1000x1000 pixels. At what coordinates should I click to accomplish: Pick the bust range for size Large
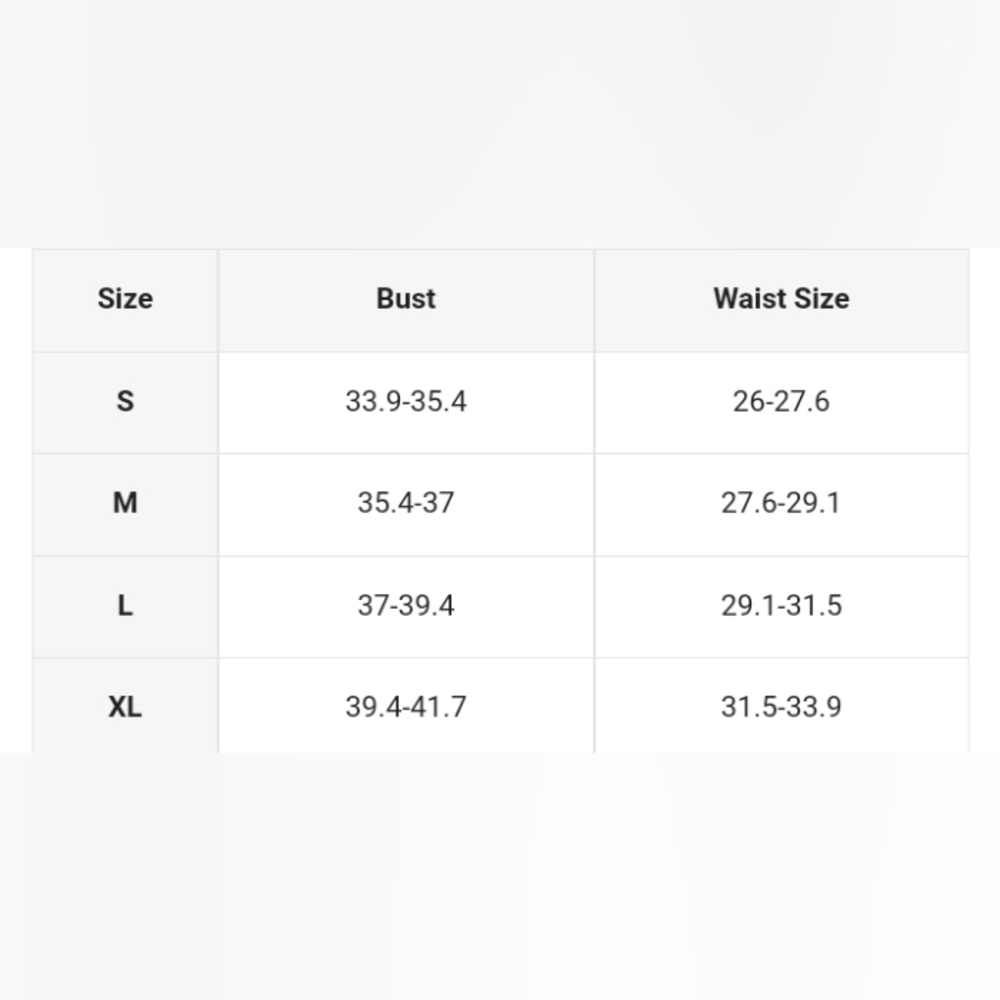click(x=406, y=606)
